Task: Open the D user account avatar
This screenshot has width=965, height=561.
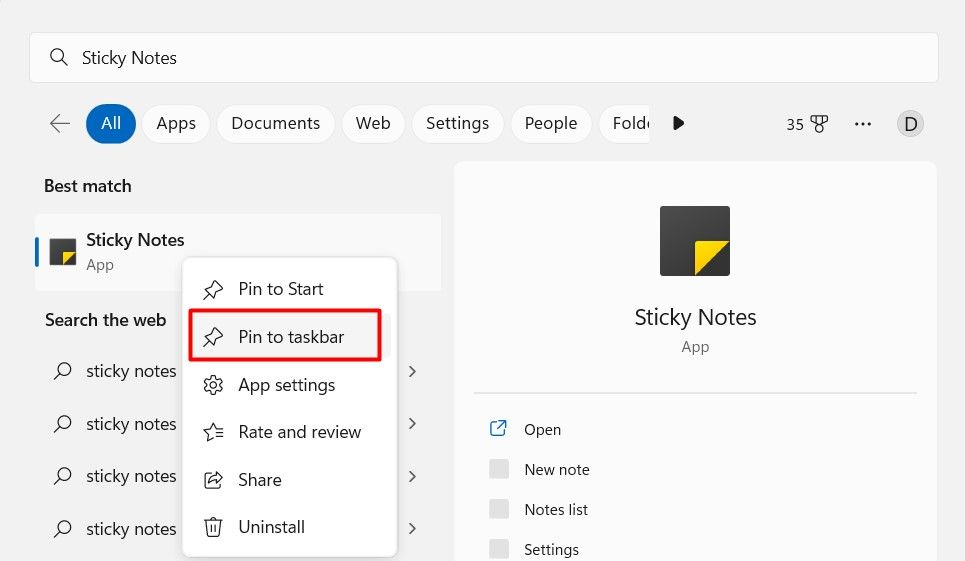Action: click(x=910, y=124)
